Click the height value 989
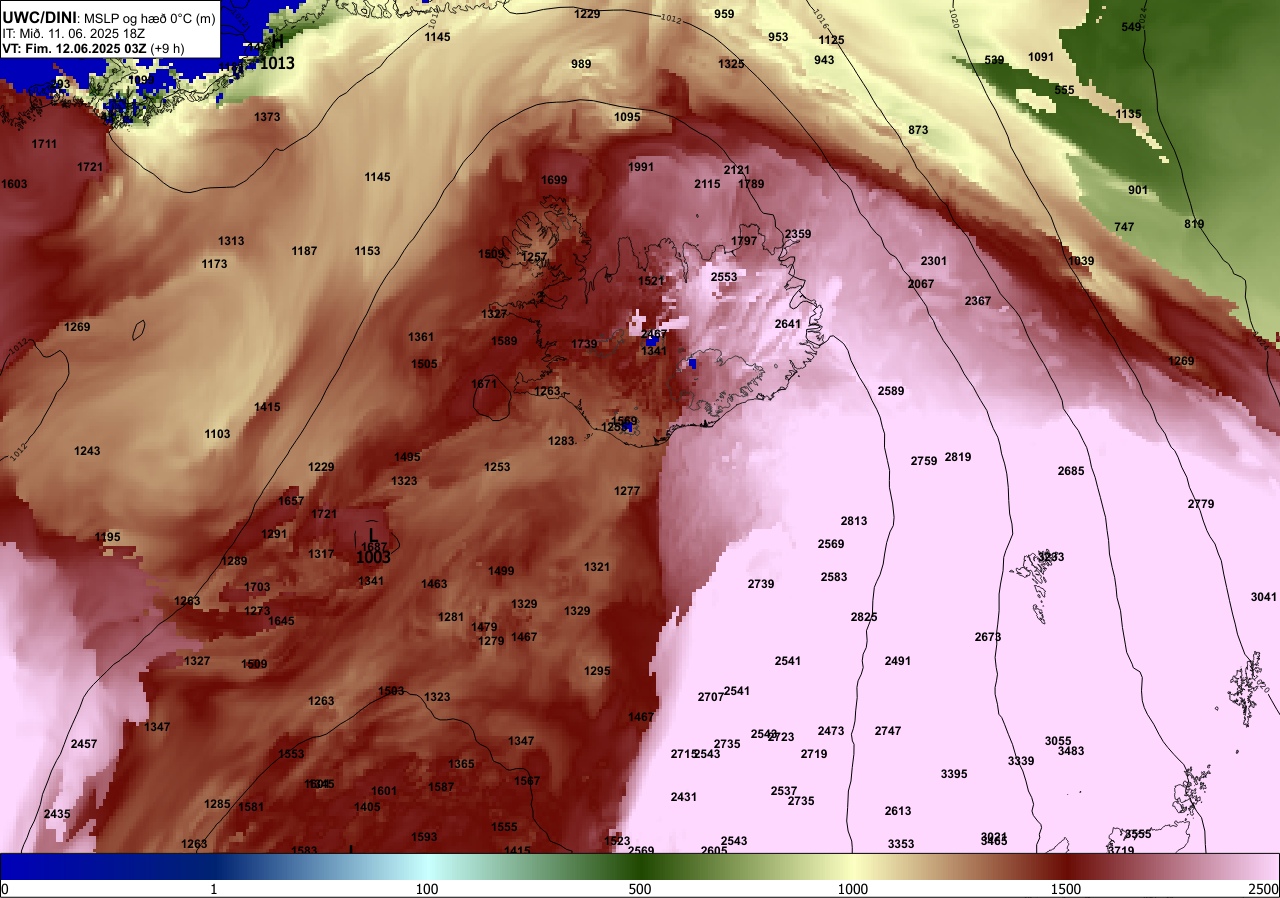This screenshot has width=1280, height=898. [x=581, y=64]
